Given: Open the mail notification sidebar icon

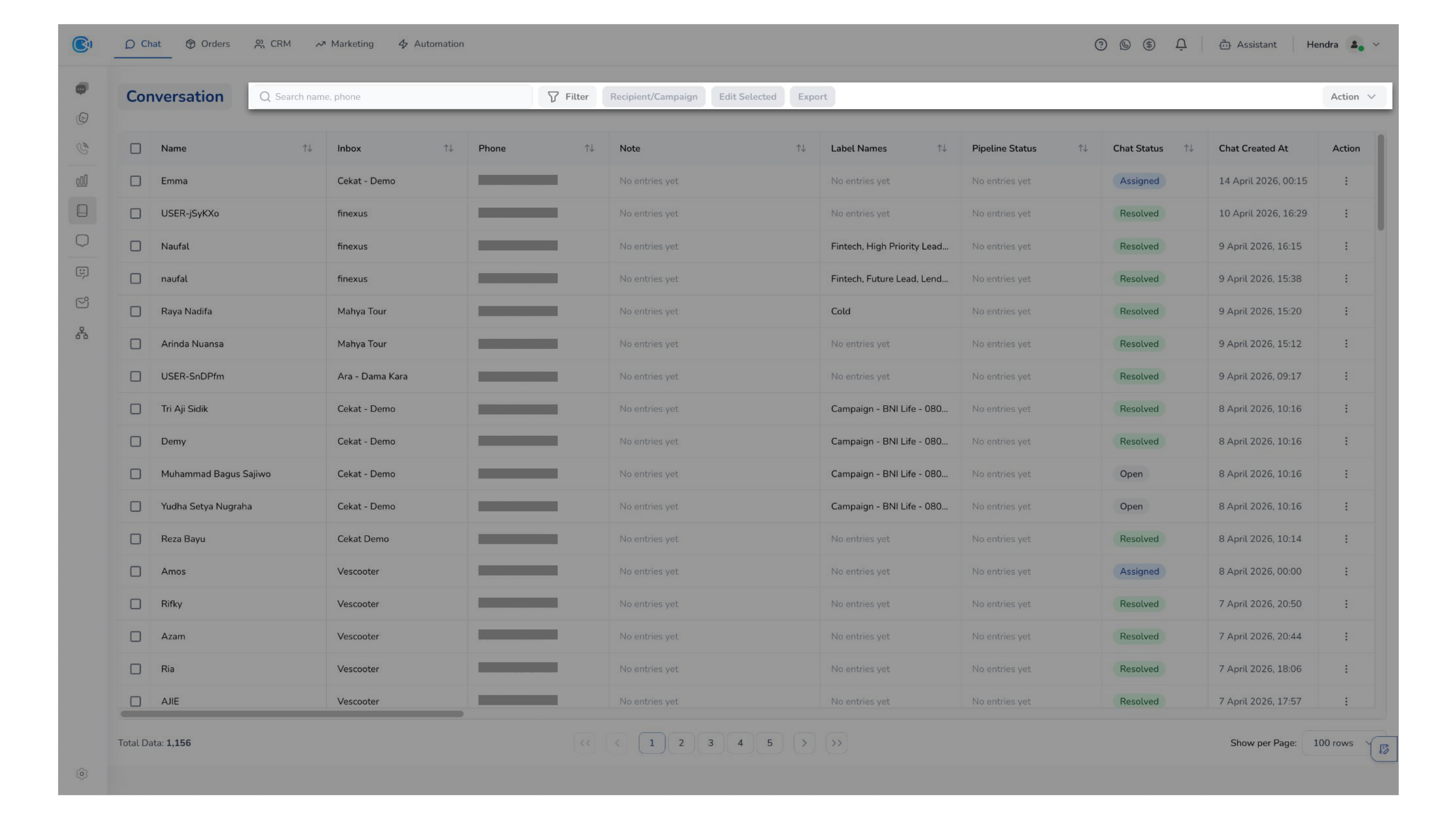Looking at the screenshot, I should [82, 302].
